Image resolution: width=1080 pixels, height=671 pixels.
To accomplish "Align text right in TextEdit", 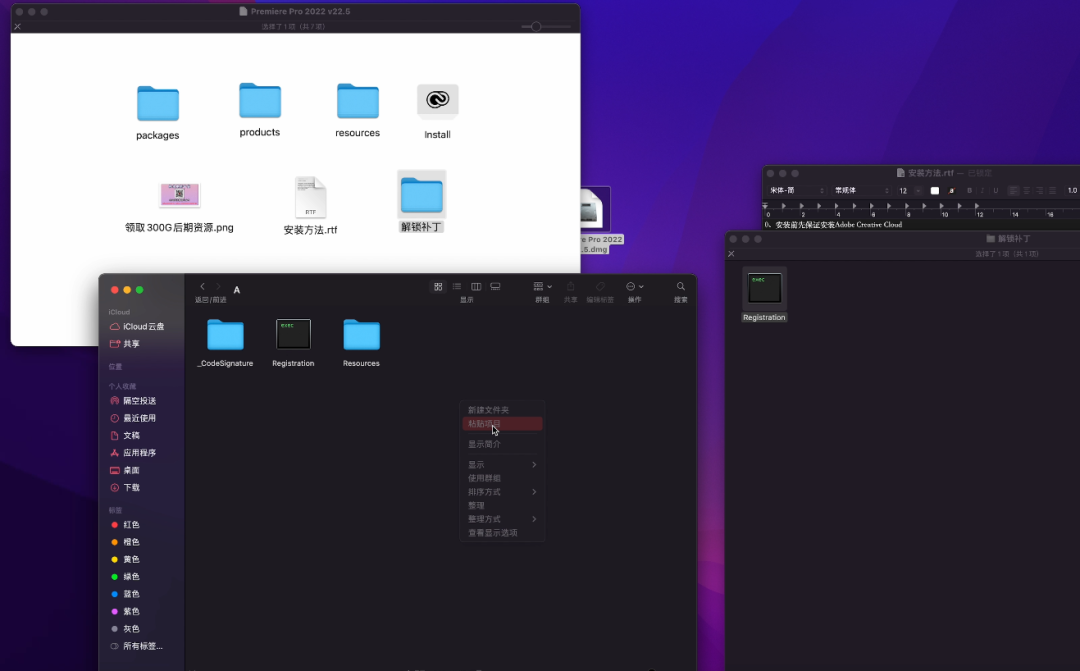I will (1039, 191).
